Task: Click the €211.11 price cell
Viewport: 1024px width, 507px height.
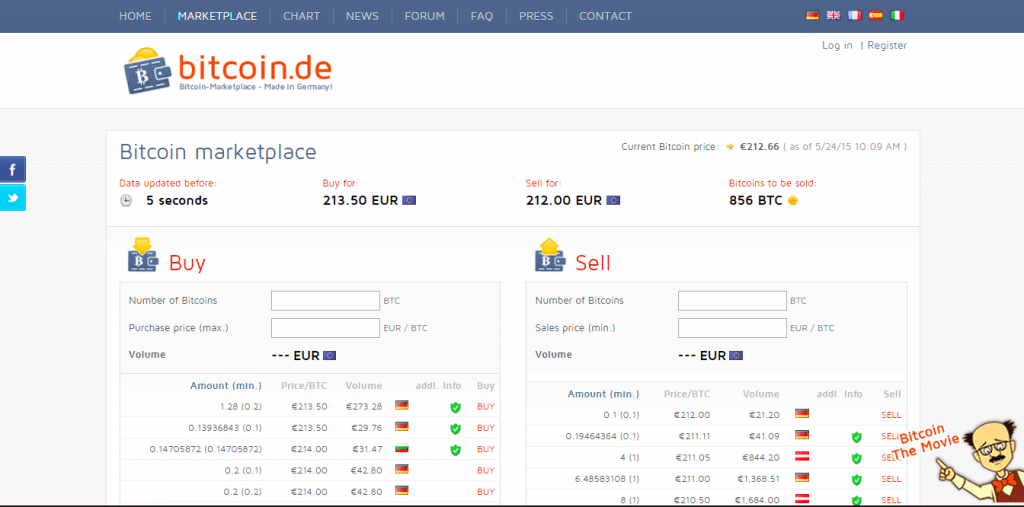Action: coord(694,436)
